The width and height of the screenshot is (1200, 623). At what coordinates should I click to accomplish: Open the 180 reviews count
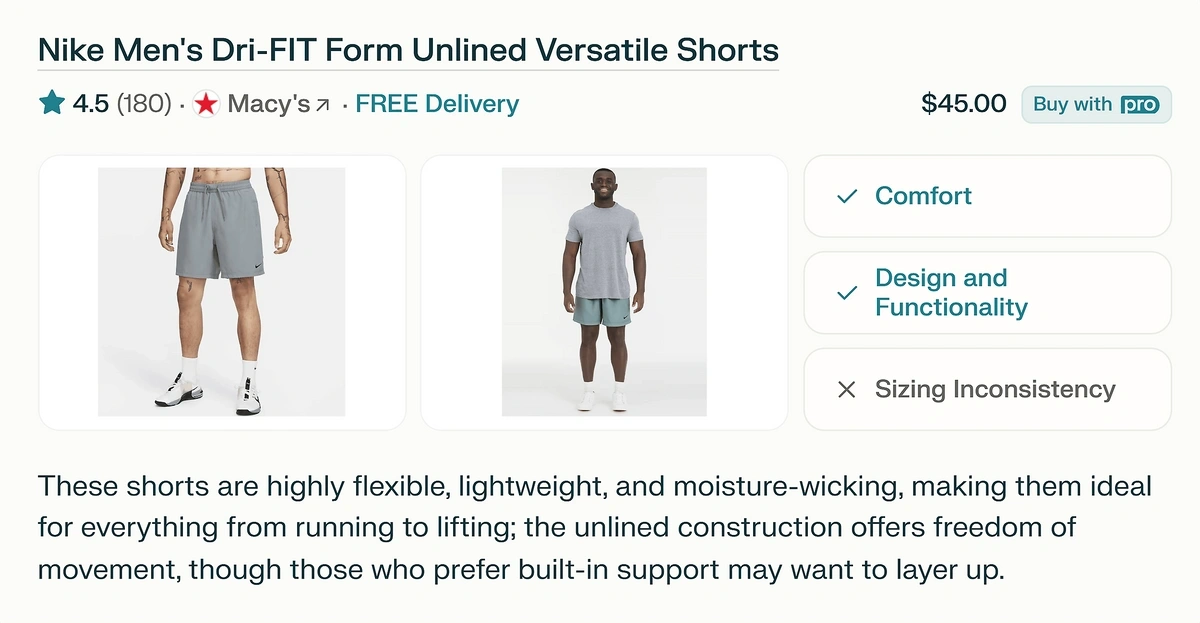(x=144, y=104)
